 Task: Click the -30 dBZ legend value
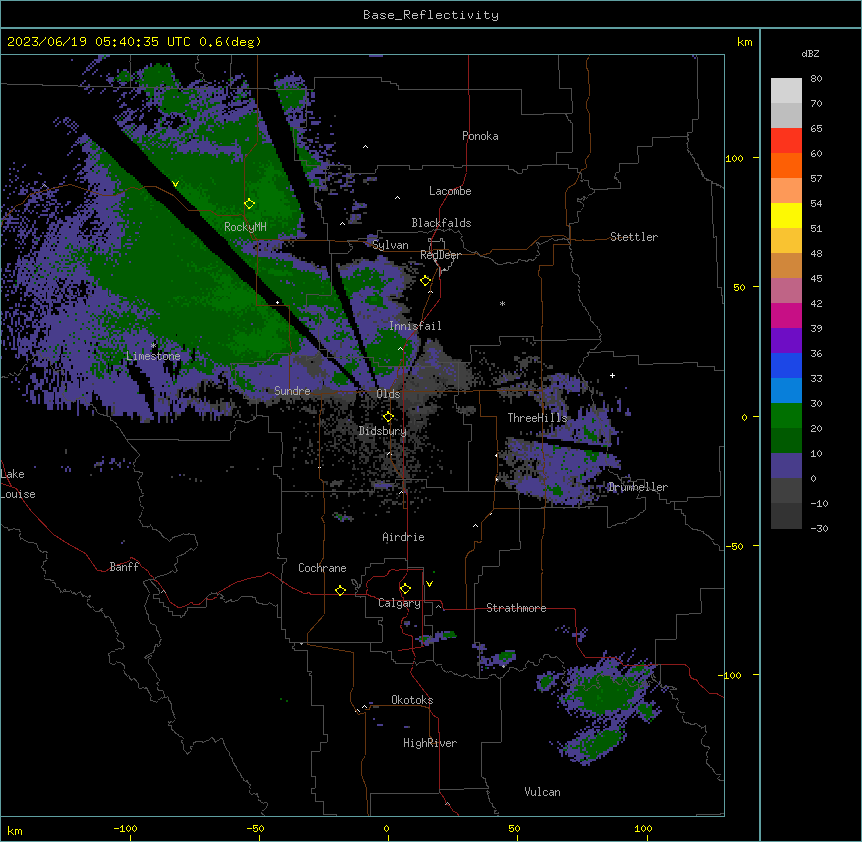click(x=819, y=529)
